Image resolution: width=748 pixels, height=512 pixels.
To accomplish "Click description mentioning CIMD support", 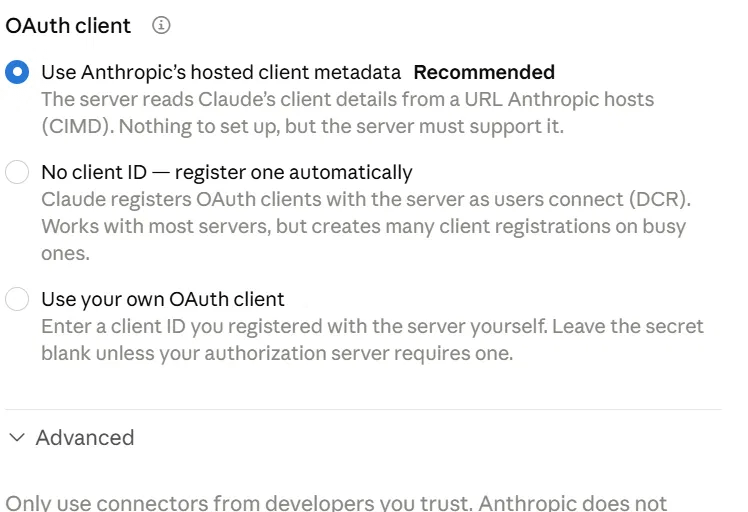I will tap(347, 113).
